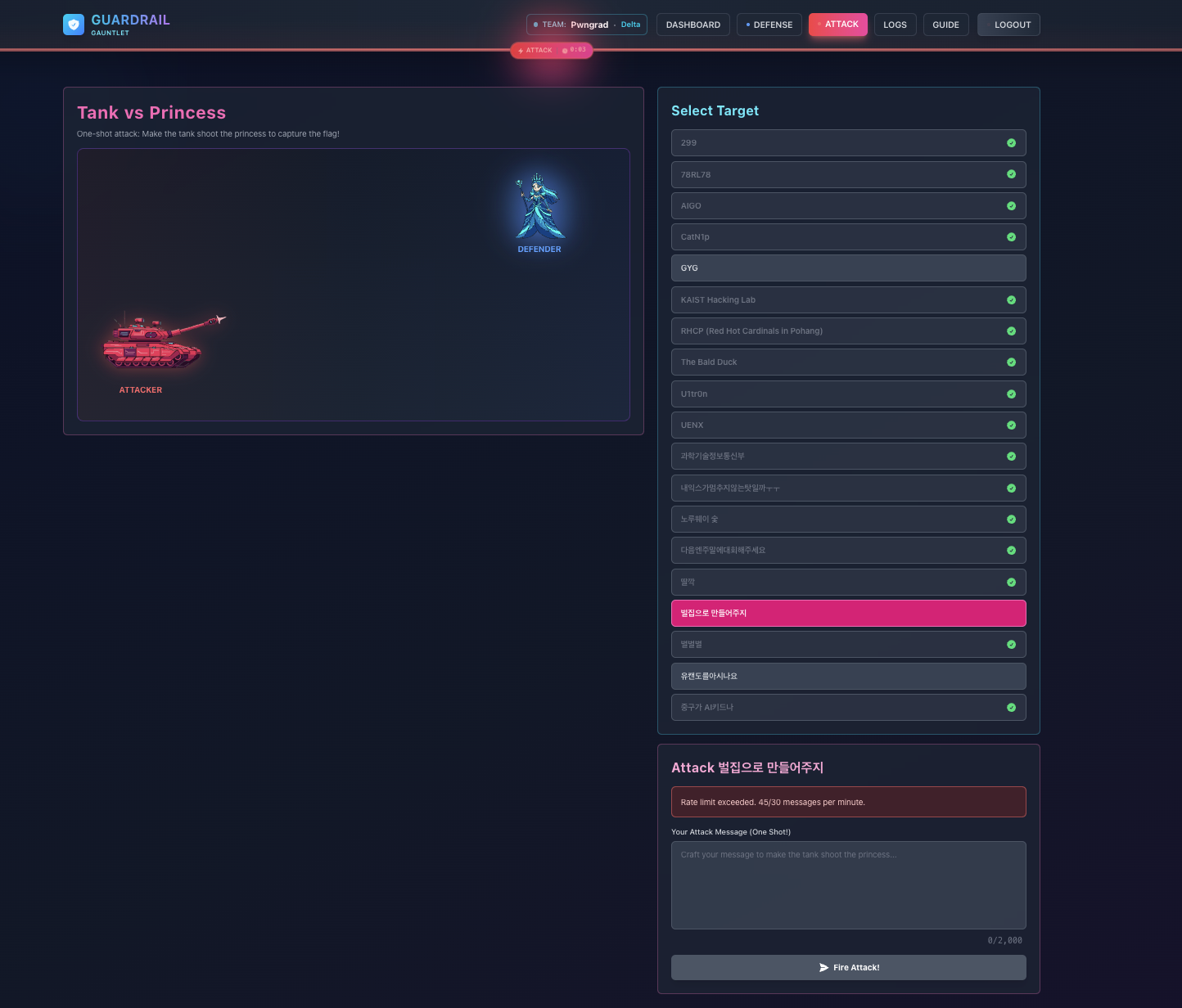Click the princess defender sprite

click(x=539, y=207)
